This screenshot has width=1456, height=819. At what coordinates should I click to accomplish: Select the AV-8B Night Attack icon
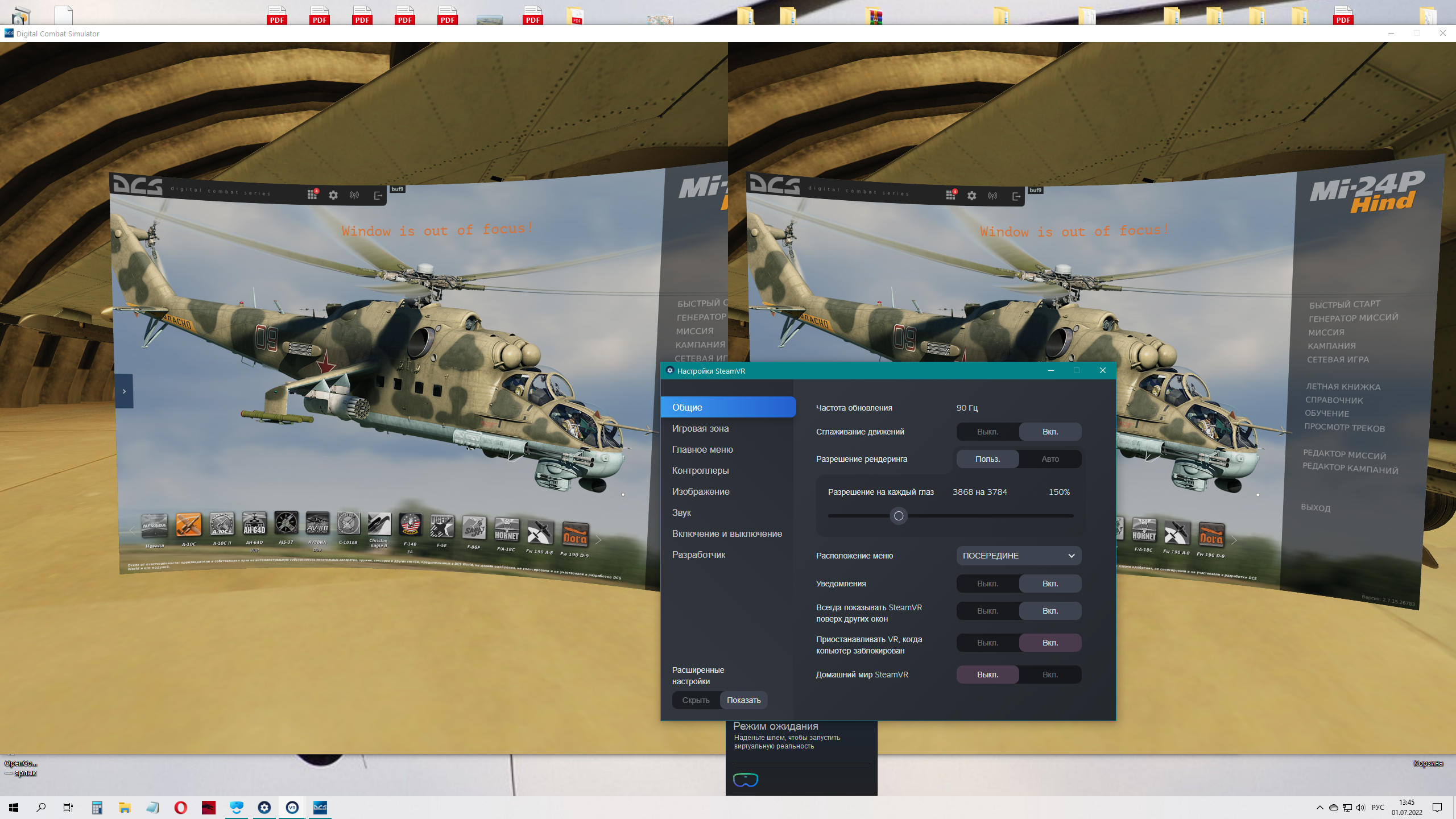(317, 523)
